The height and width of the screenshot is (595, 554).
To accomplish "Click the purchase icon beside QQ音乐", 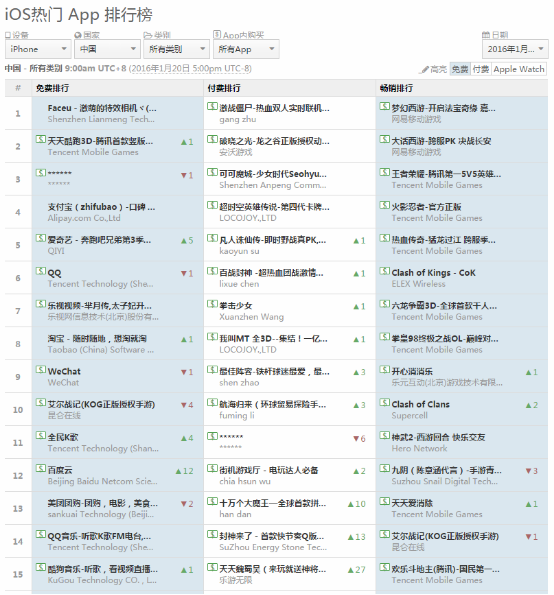I will point(41,534).
